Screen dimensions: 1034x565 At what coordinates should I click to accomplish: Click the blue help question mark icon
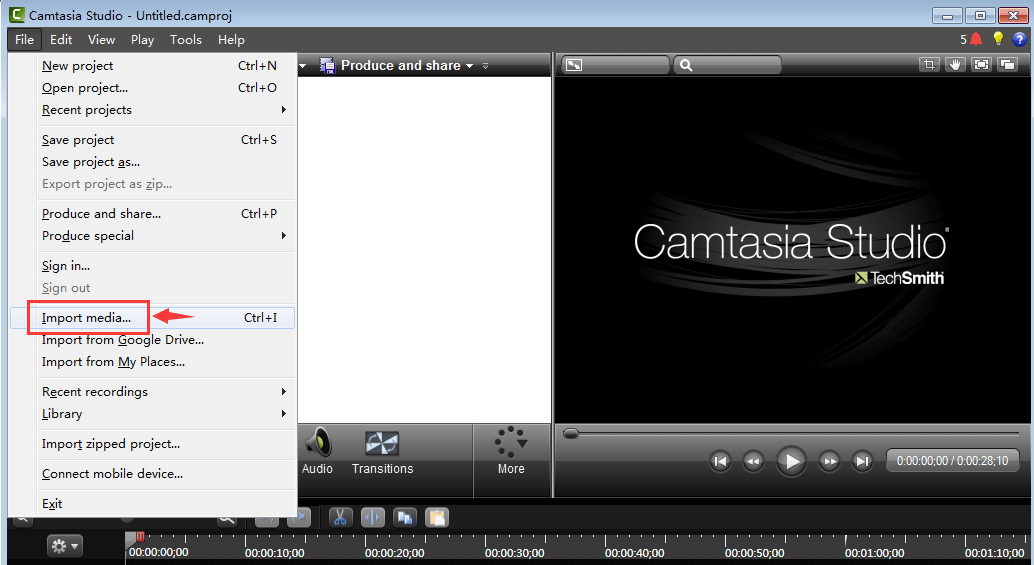[x=1019, y=40]
